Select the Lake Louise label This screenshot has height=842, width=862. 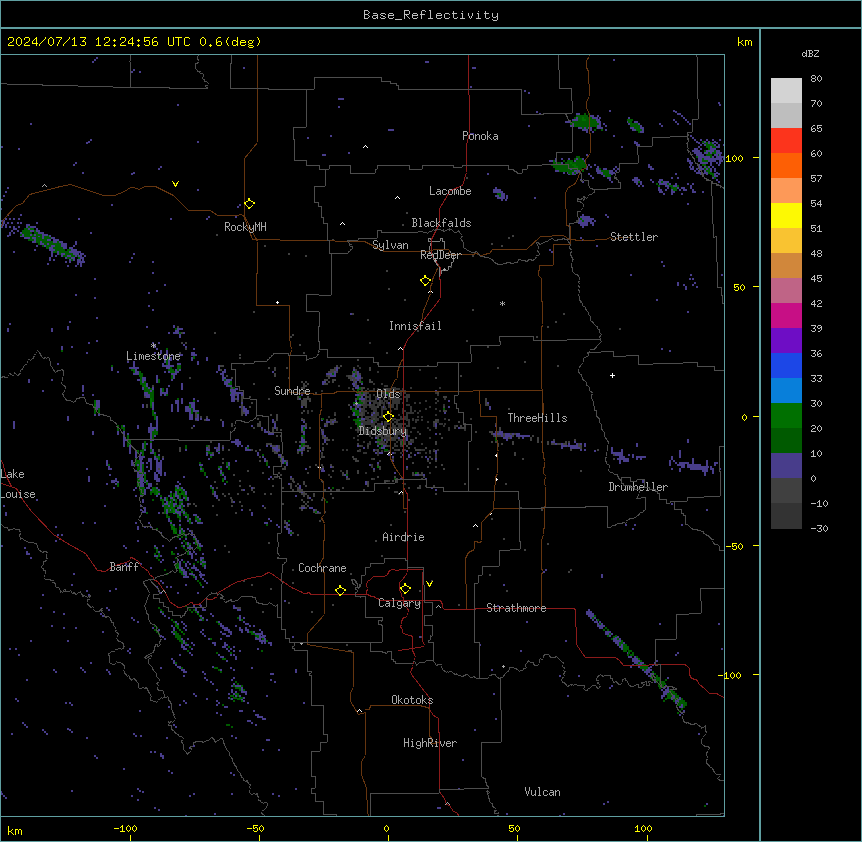18,484
